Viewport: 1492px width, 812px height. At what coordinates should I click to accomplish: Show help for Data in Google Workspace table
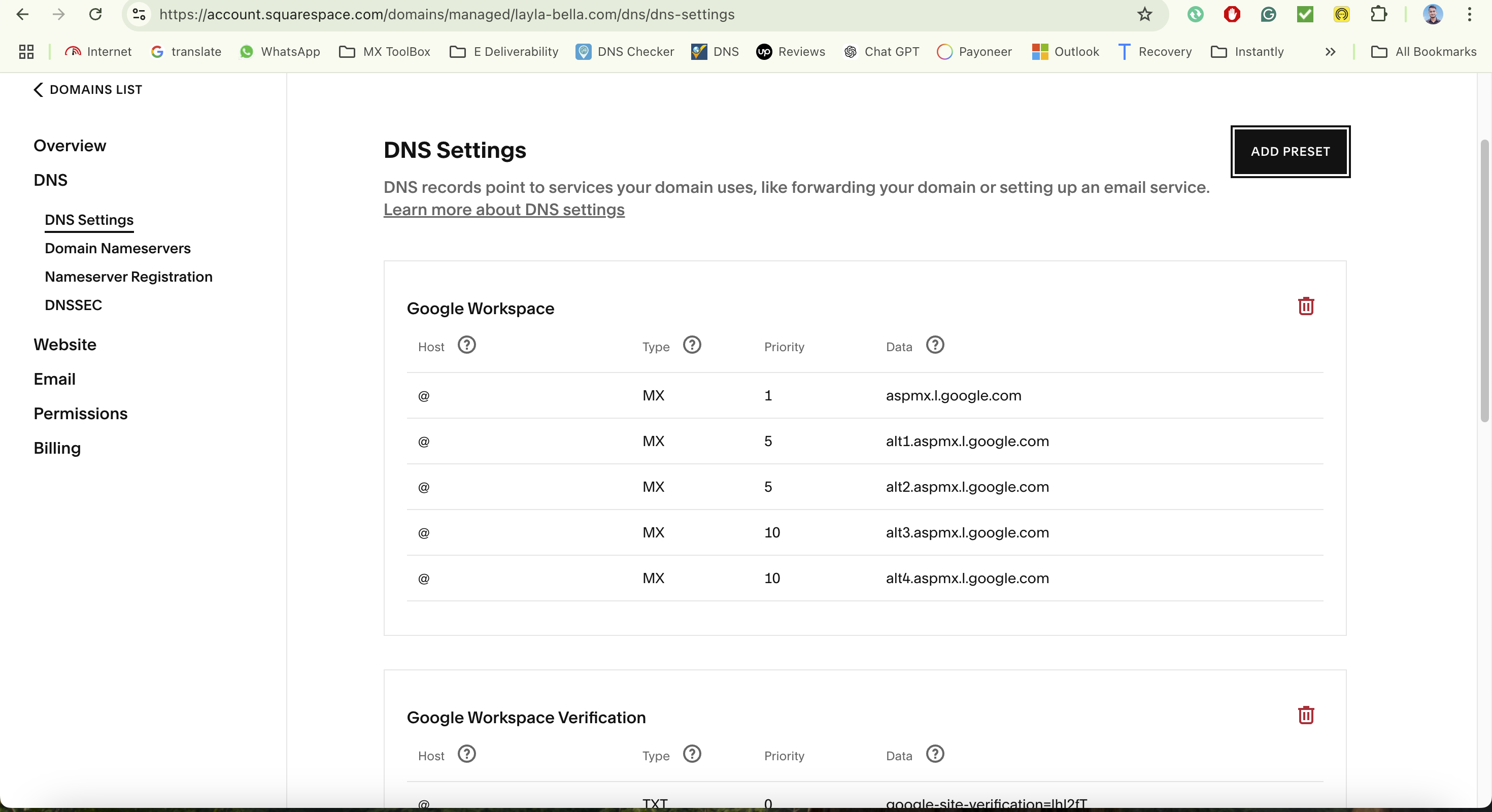point(935,345)
